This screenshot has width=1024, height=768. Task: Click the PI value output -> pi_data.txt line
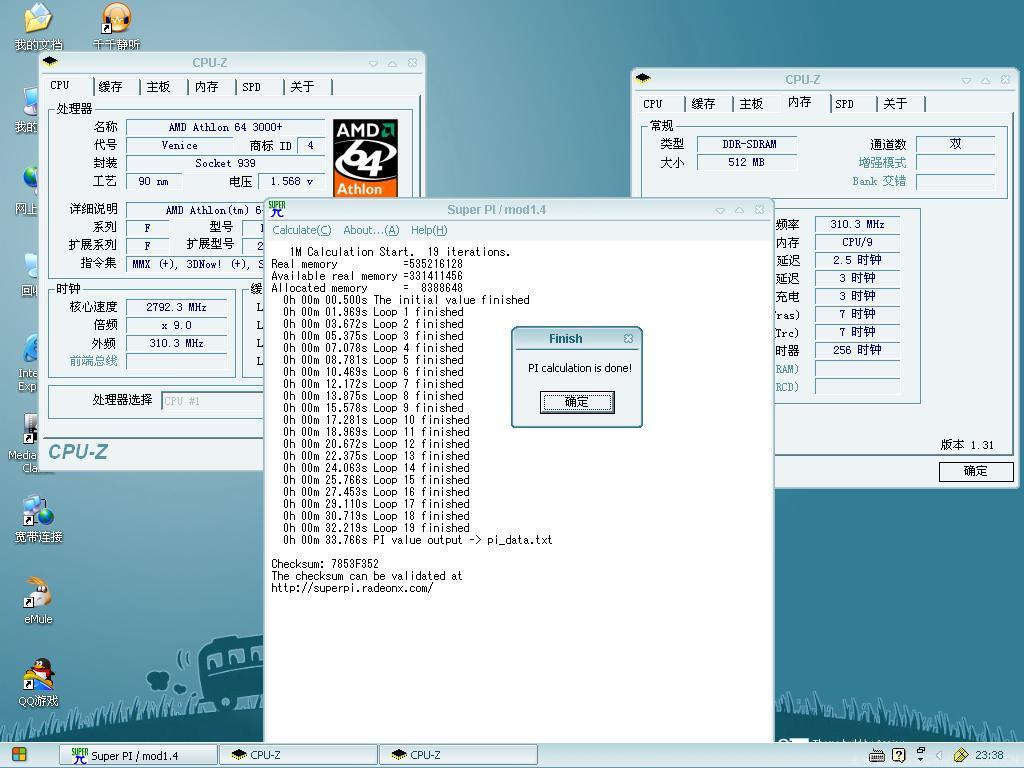(x=418, y=540)
